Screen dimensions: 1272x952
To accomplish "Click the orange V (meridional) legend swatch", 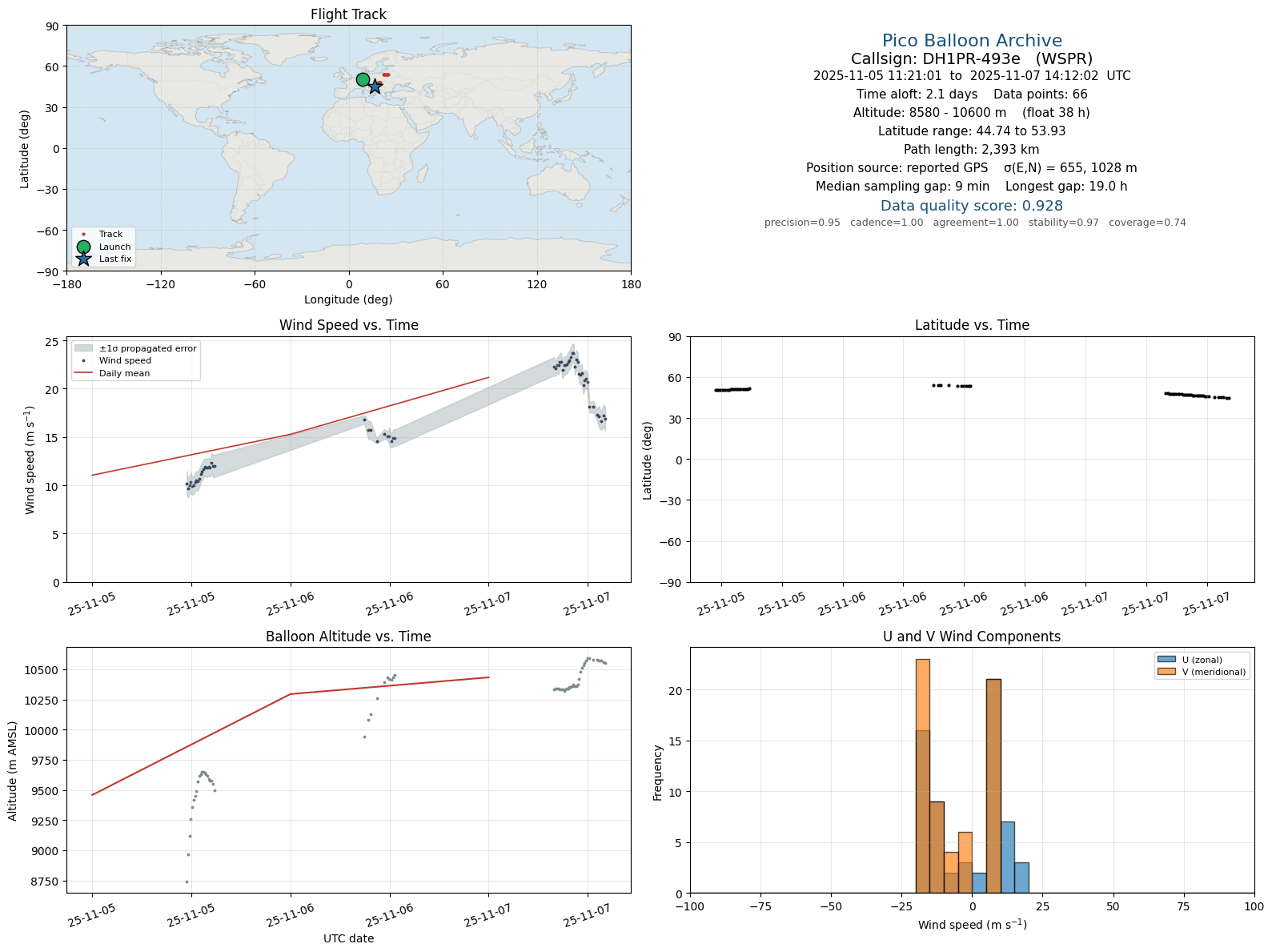I will 1166,672.
